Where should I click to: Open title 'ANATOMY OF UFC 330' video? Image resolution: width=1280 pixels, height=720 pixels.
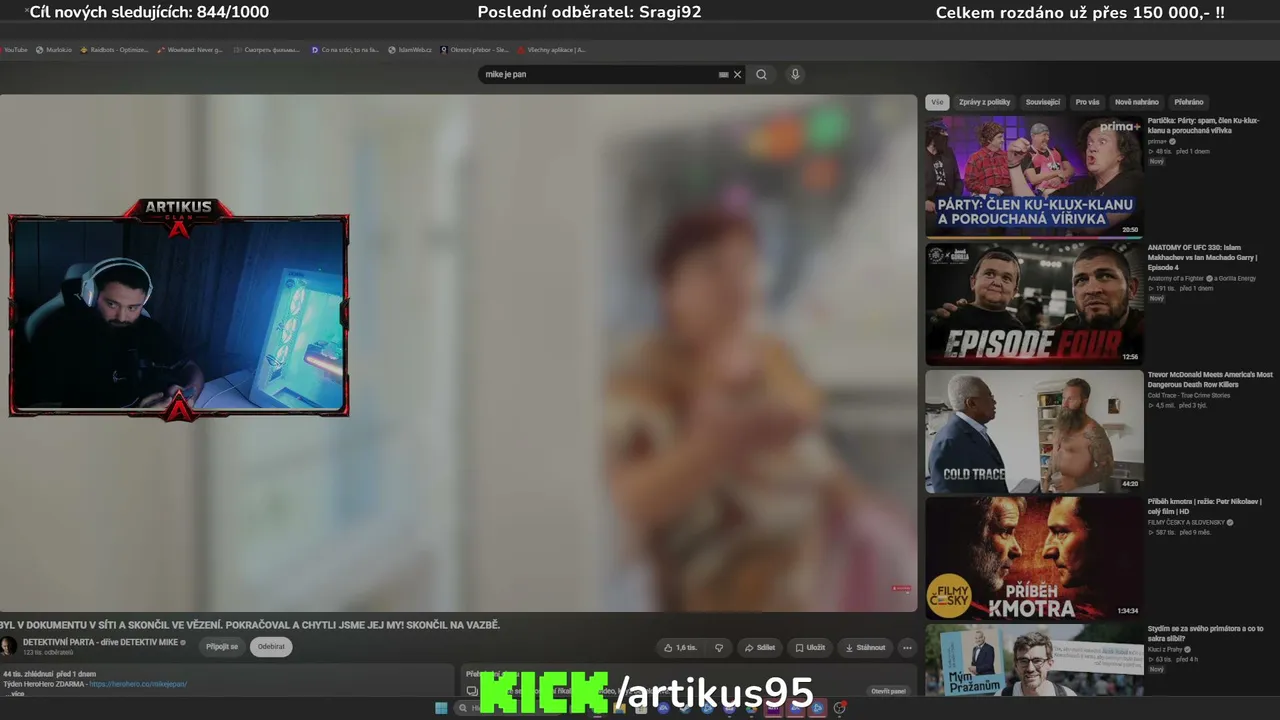pos(1203,257)
